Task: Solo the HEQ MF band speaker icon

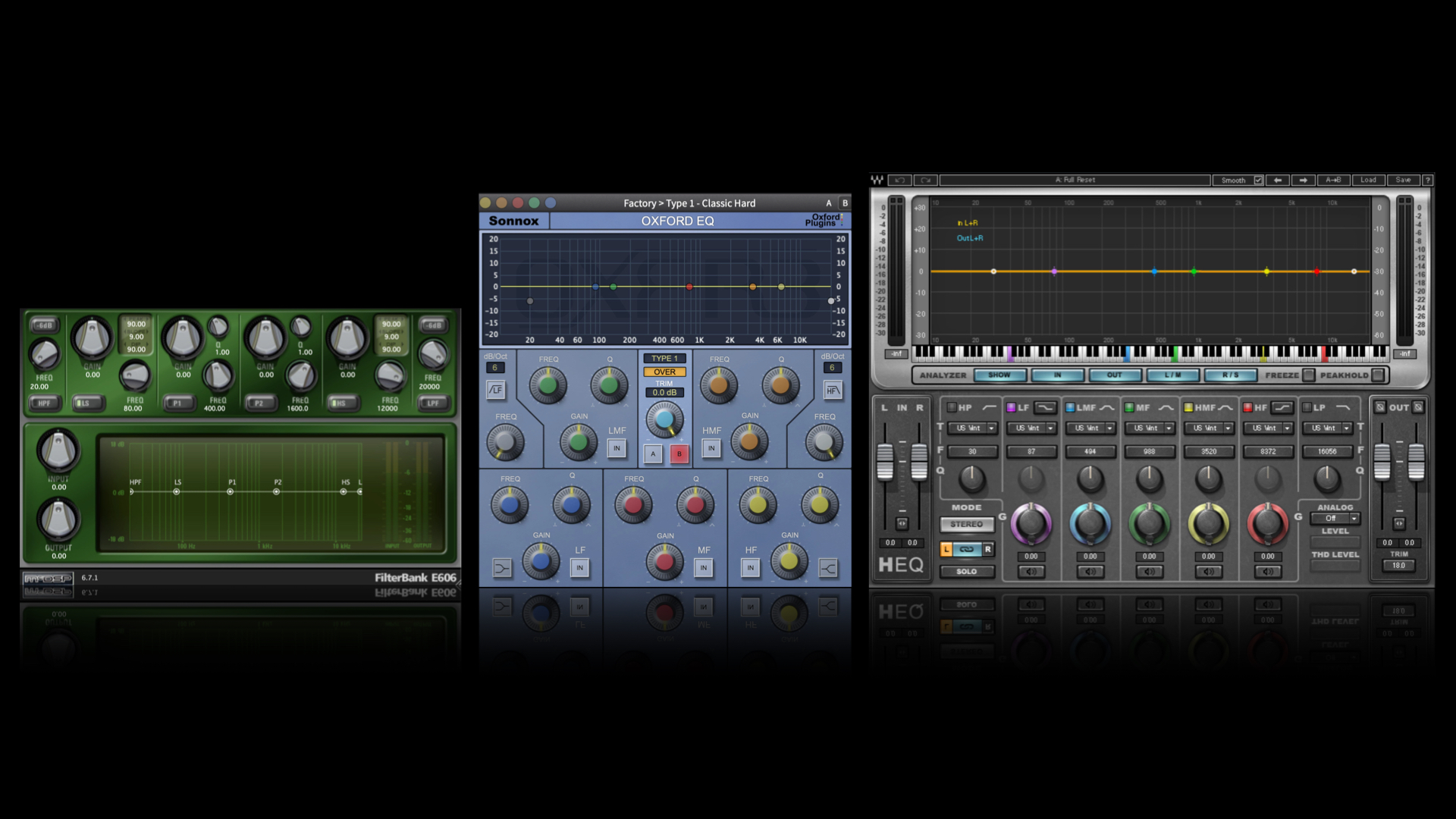Action: tap(1150, 571)
